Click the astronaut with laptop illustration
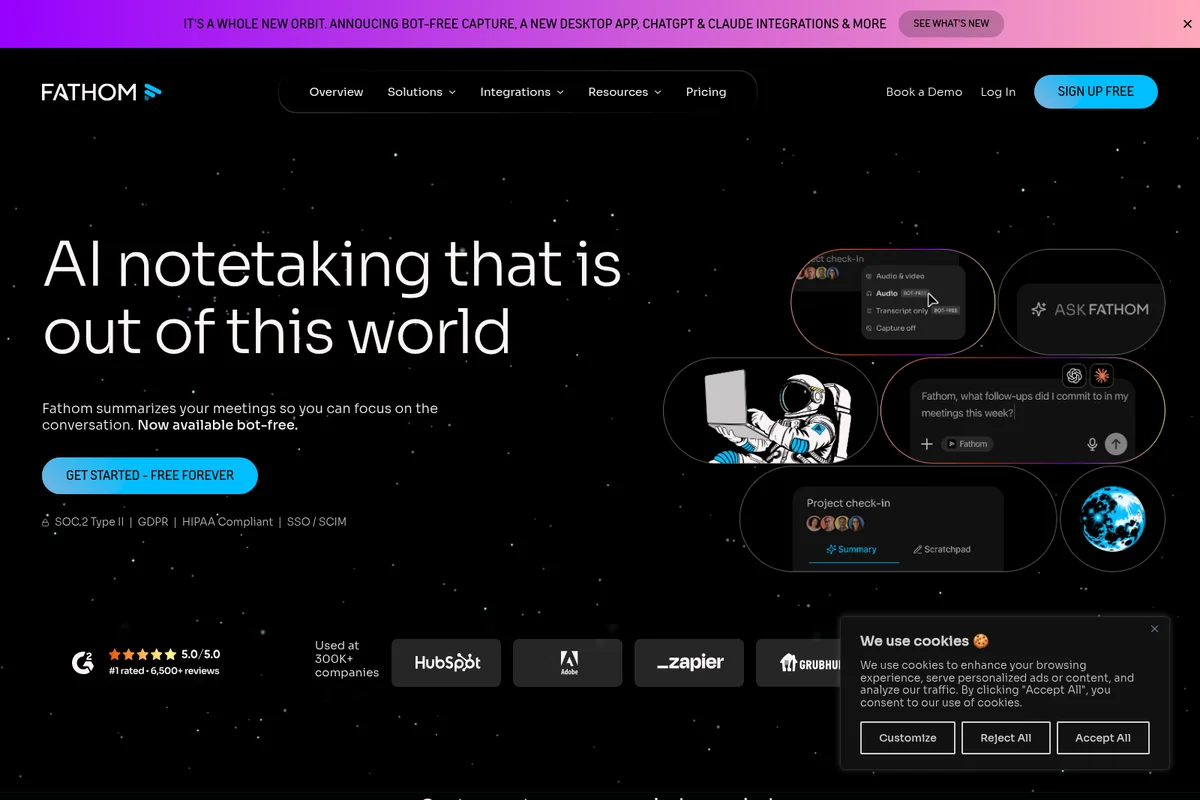The width and height of the screenshot is (1200, 800). [778, 414]
